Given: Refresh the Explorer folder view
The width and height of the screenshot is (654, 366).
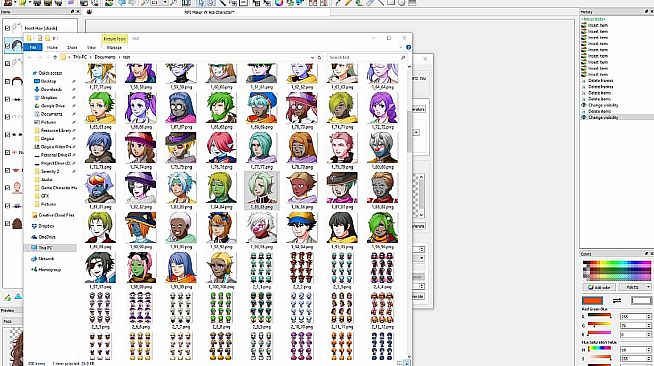Looking at the screenshot, I should (x=319, y=58).
